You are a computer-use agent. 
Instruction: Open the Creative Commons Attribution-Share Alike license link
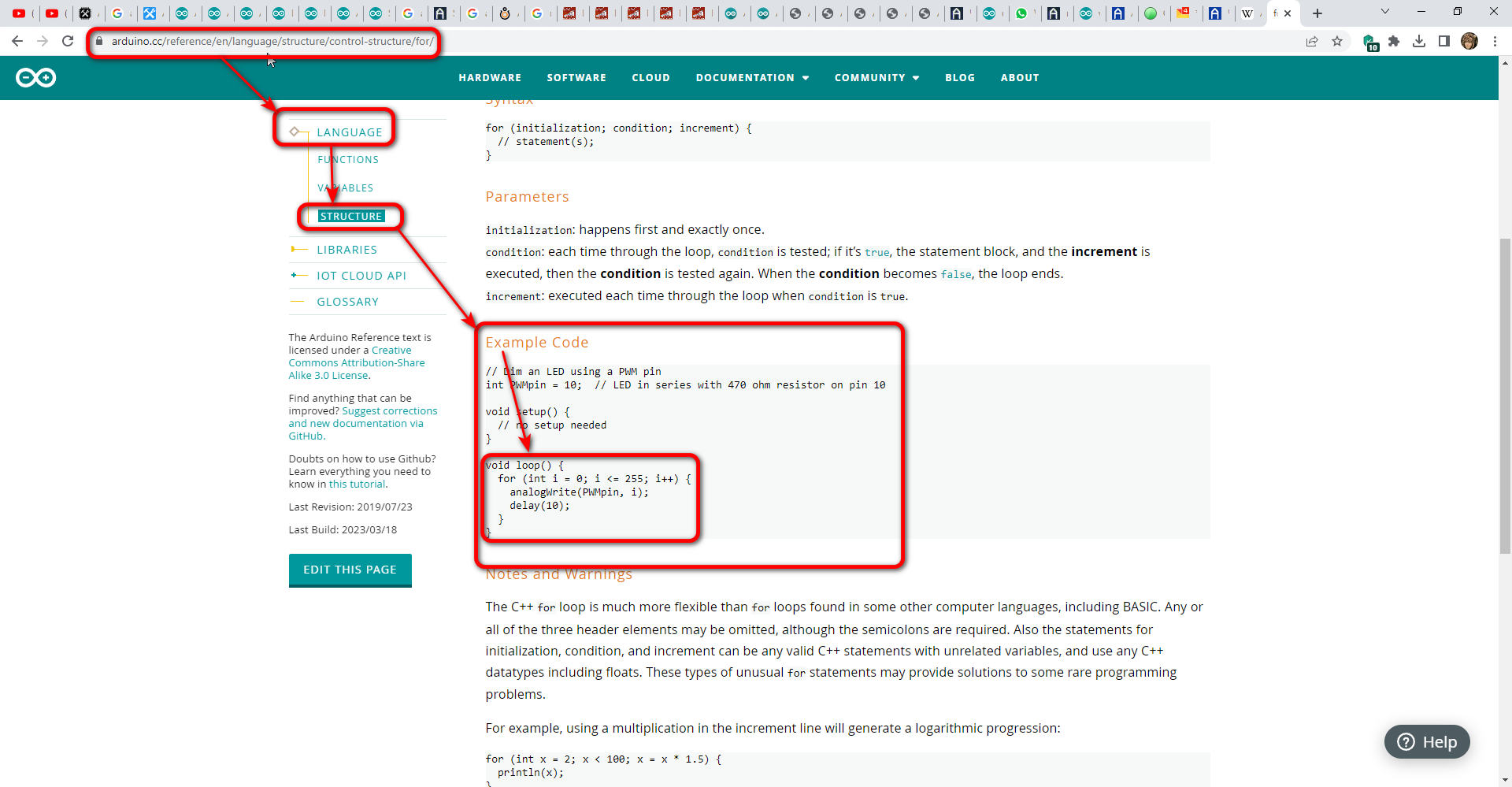tap(357, 363)
